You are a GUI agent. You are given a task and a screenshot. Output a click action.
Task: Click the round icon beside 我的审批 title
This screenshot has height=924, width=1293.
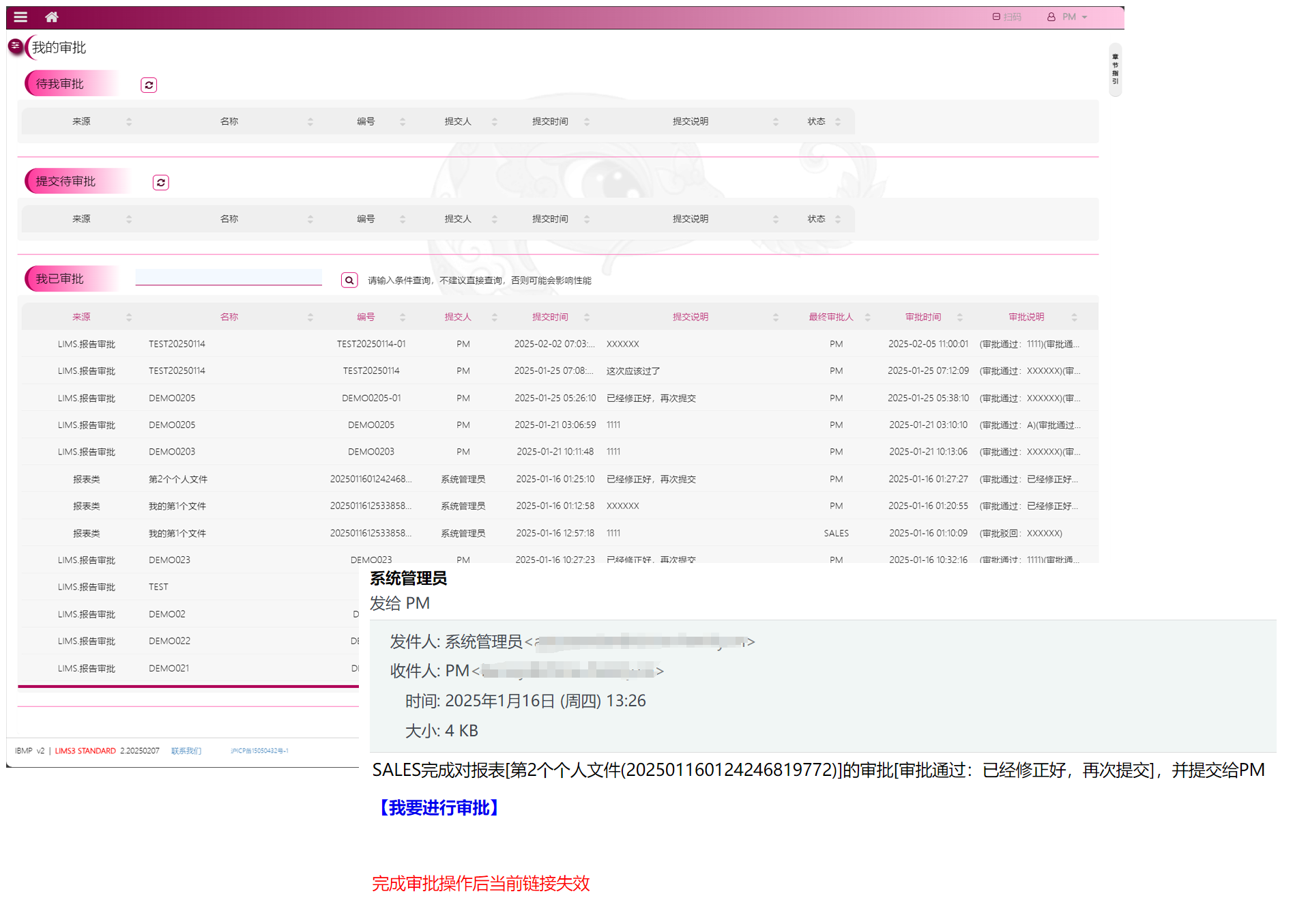click(x=15, y=46)
